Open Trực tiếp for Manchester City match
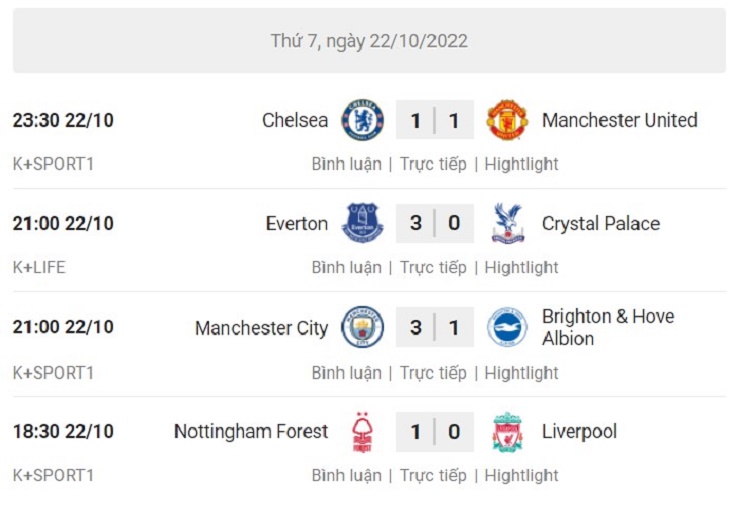The image size is (740, 515). [x=433, y=373]
